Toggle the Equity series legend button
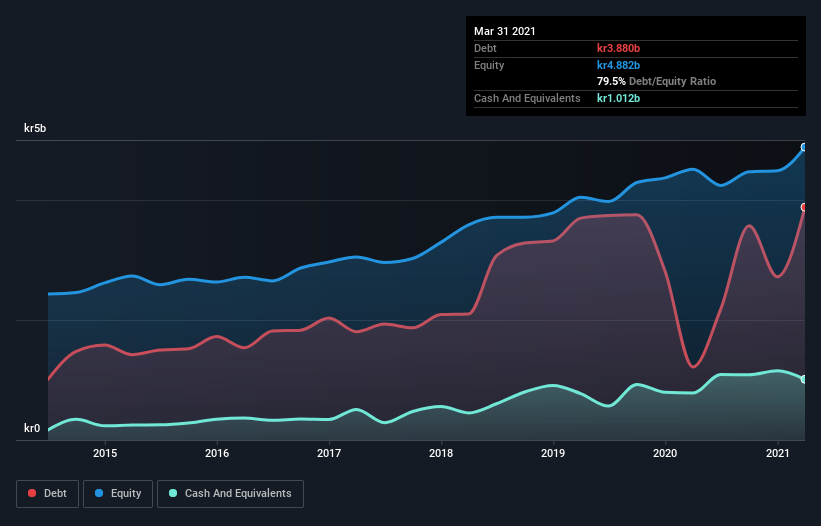The width and height of the screenshot is (821, 526). pyautogui.click(x=118, y=494)
